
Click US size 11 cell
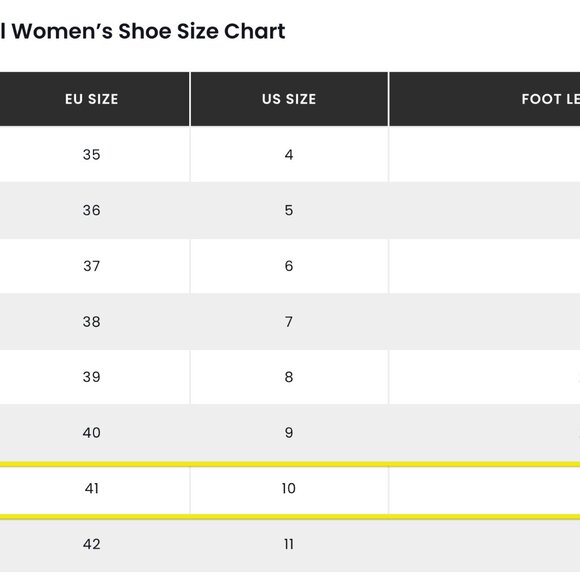click(289, 544)
